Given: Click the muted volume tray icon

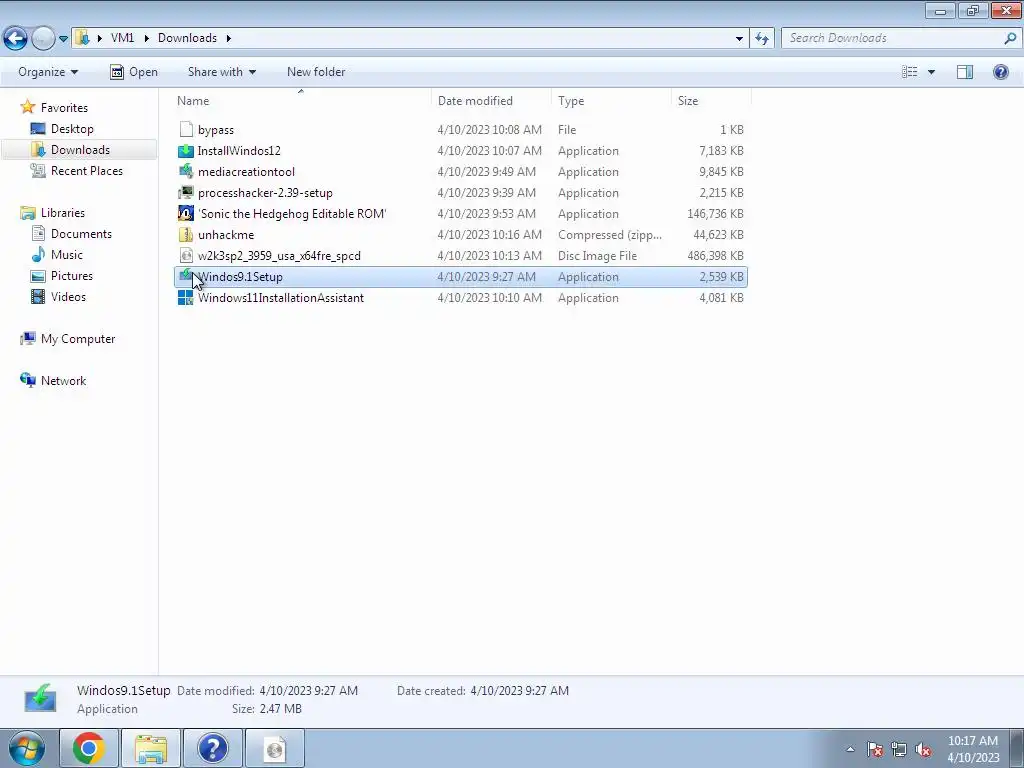Looking at the screenshot, I should [x=923, y=749].
